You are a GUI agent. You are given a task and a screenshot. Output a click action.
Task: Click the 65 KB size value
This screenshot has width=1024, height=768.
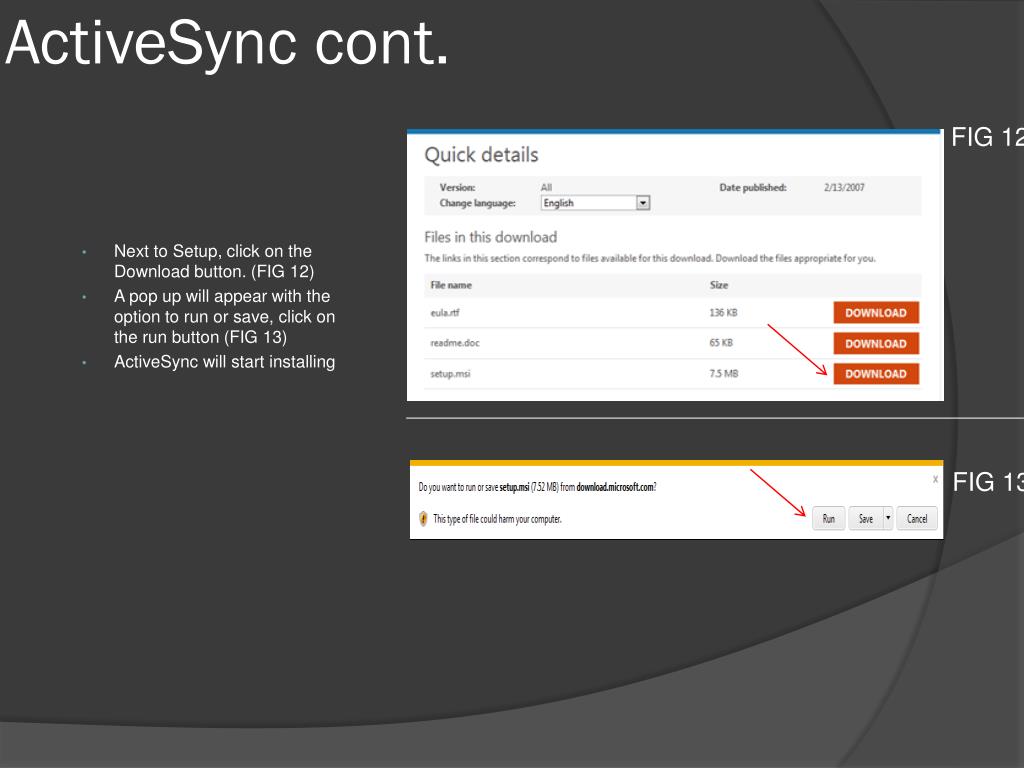(721, 343)
